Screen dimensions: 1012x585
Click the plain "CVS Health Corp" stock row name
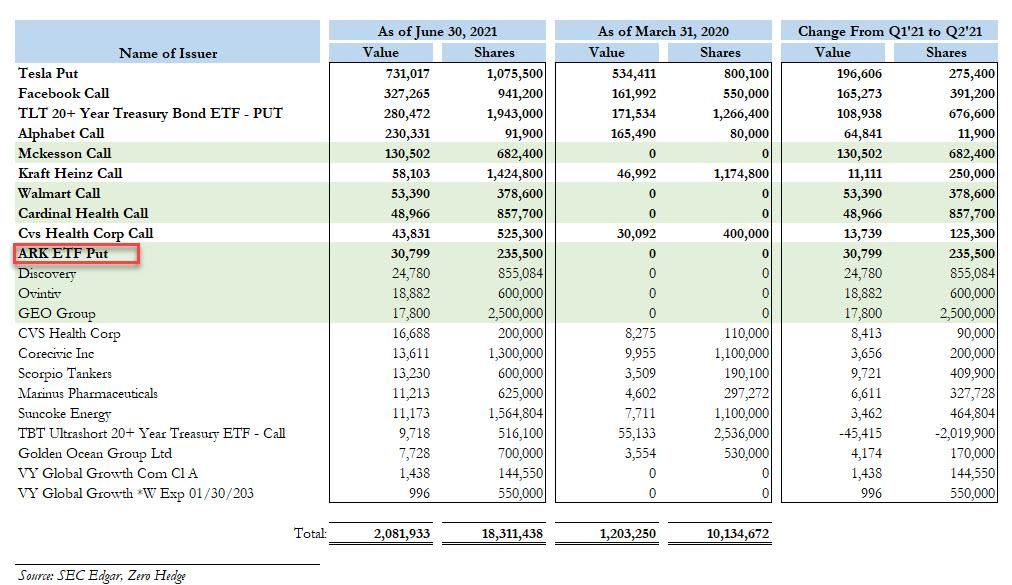pos(69,334)
